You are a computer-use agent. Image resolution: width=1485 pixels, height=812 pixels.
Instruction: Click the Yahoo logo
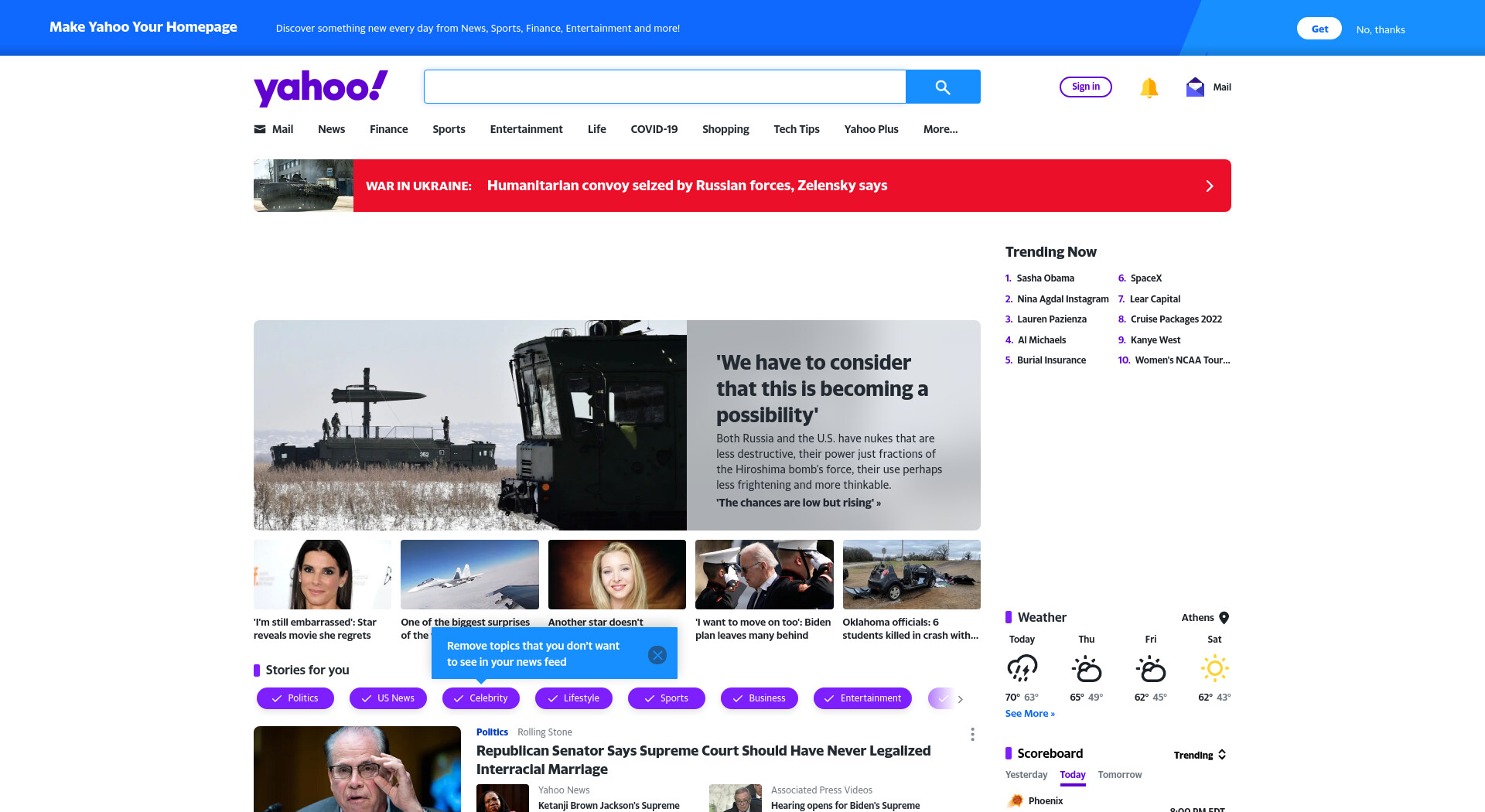(321, 87)
